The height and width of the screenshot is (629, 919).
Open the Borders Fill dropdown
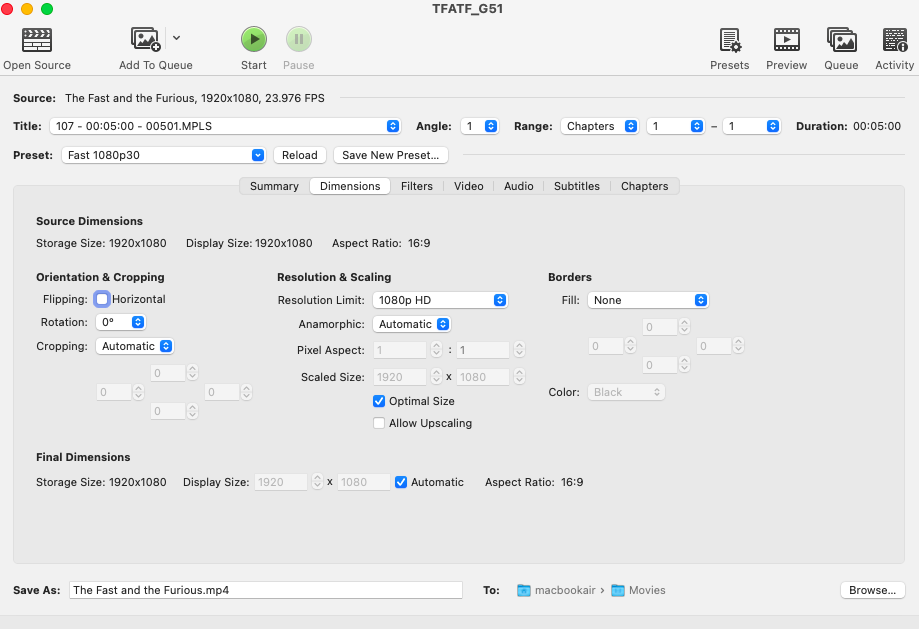[648, 300]
